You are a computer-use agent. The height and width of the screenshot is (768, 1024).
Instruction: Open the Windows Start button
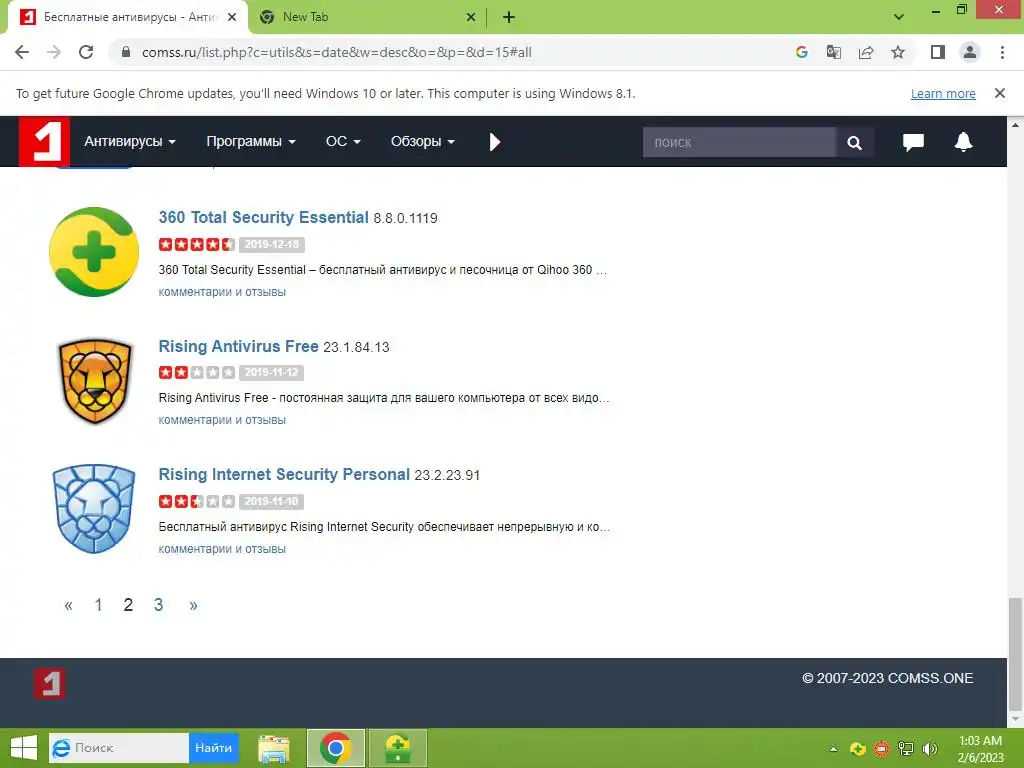click(24, 748)
